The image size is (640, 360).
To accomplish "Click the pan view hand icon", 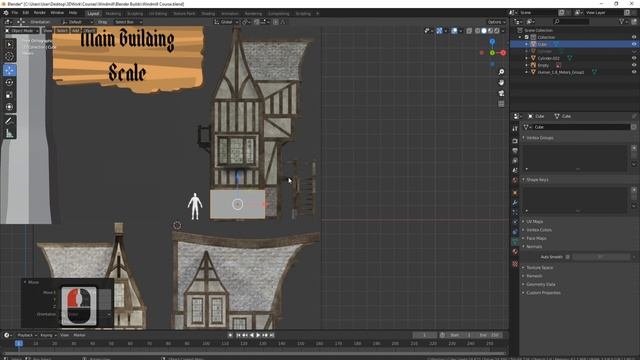I will coord(501,82).
